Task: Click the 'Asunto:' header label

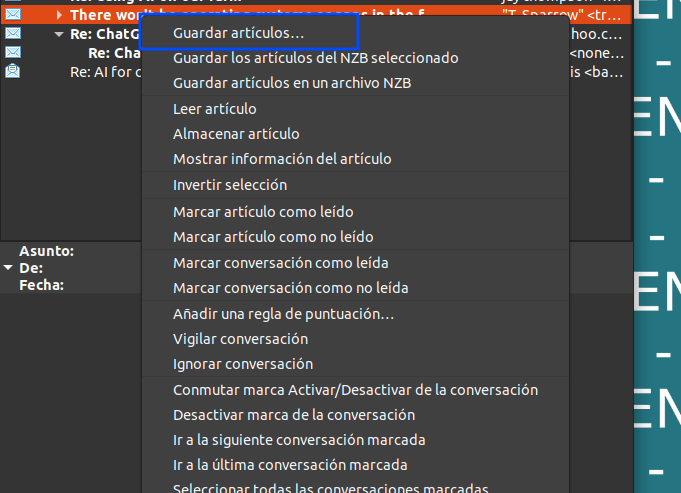Action: [46, 251]
